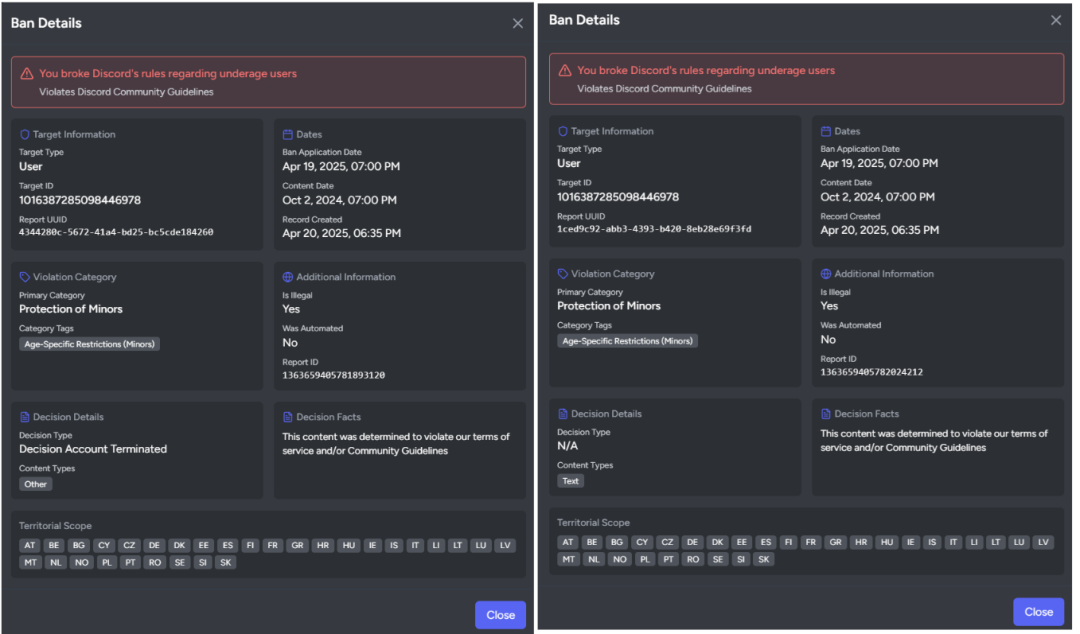This screenshot has height=634, width=1080.
Task: Click Target ID 1016387285098446978 in left dialog
Action: 80,200
